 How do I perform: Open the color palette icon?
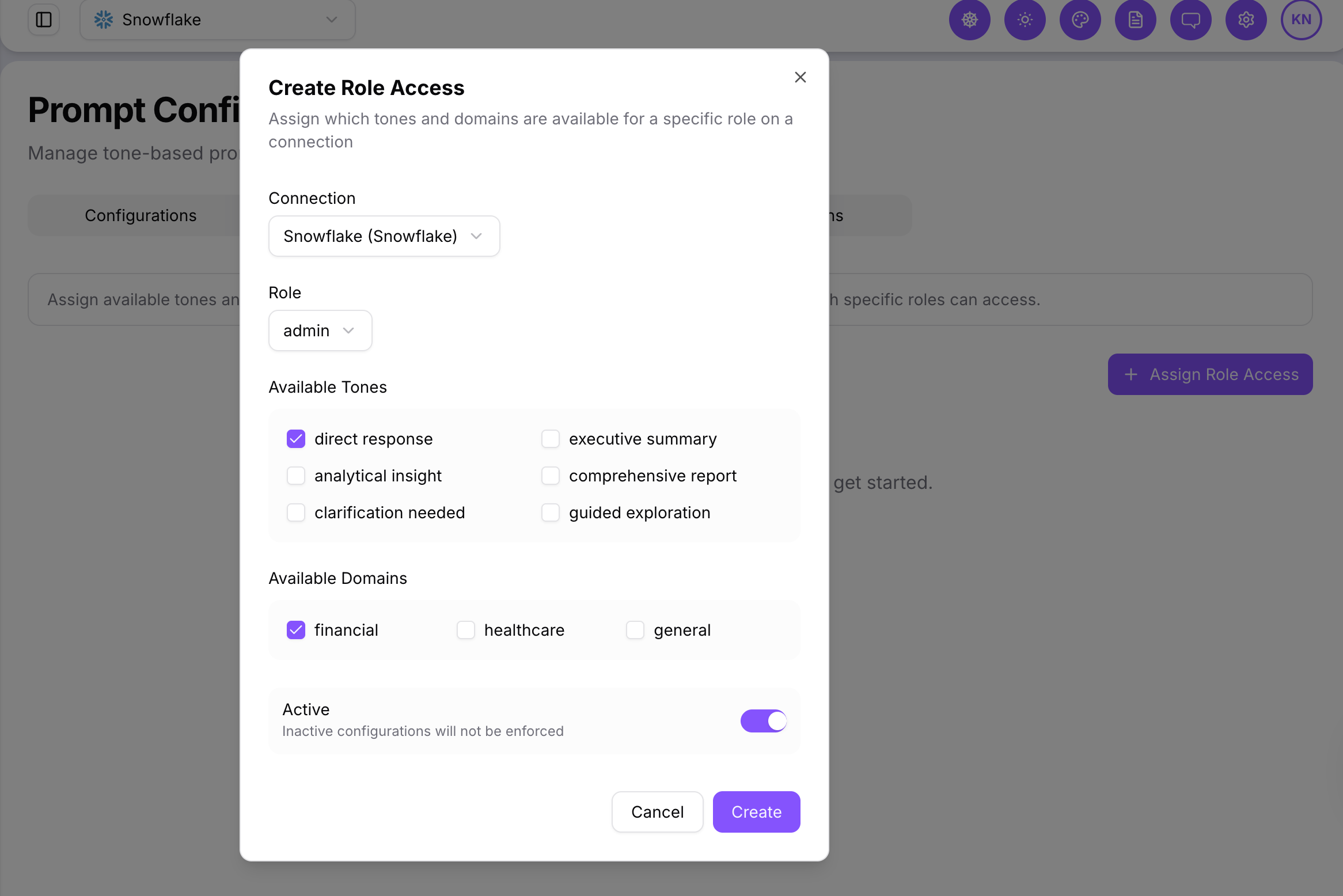(1080, 20)
